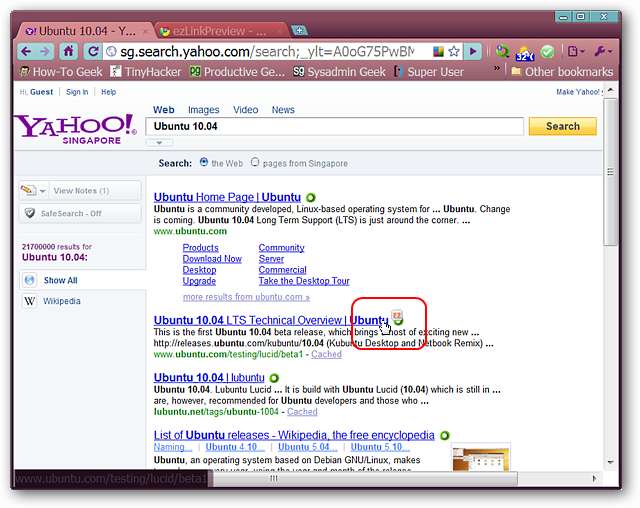
Task: Click into the Yahoo search input field
Action: point(335,127)
